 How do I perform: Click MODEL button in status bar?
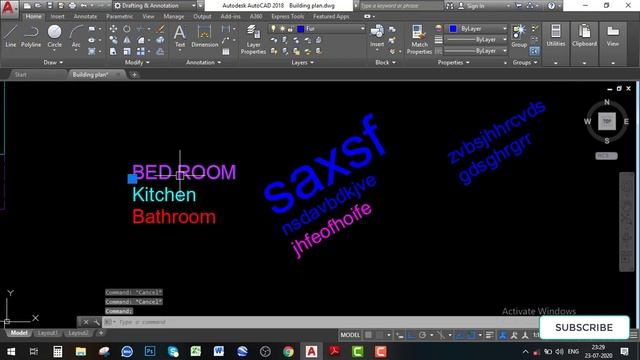[350, 335]
